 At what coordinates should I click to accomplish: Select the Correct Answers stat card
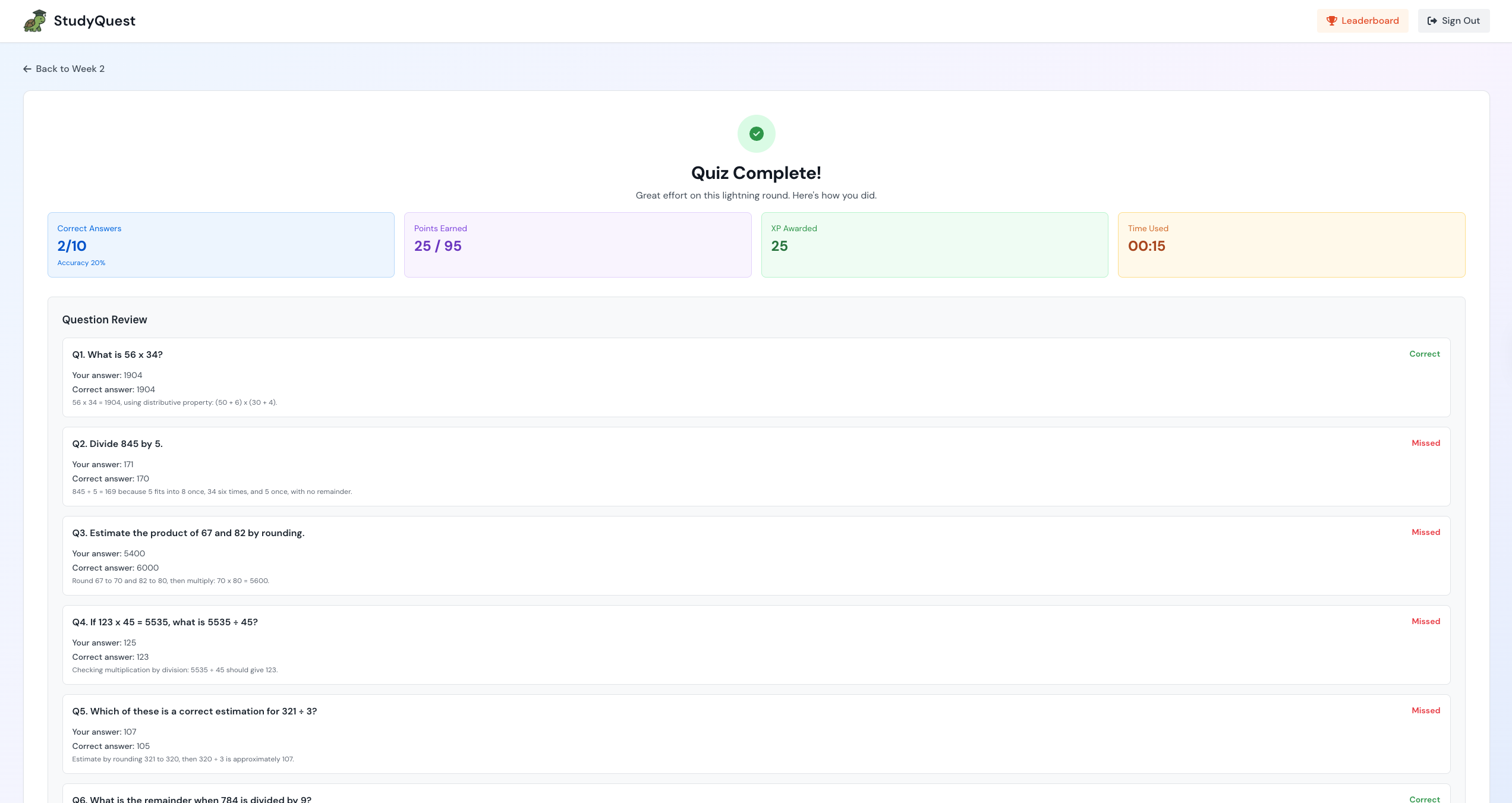tap(220, 245)
